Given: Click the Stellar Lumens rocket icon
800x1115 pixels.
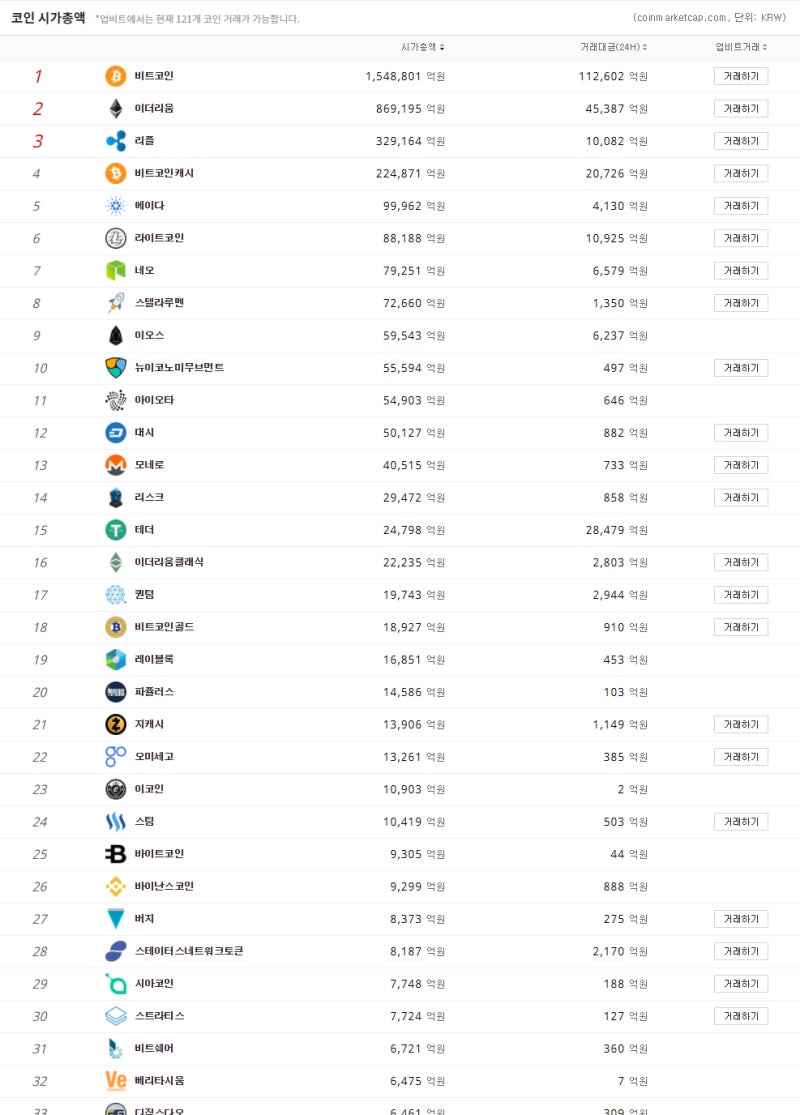Looking at the screenshot, I should [x=116, y=303].
